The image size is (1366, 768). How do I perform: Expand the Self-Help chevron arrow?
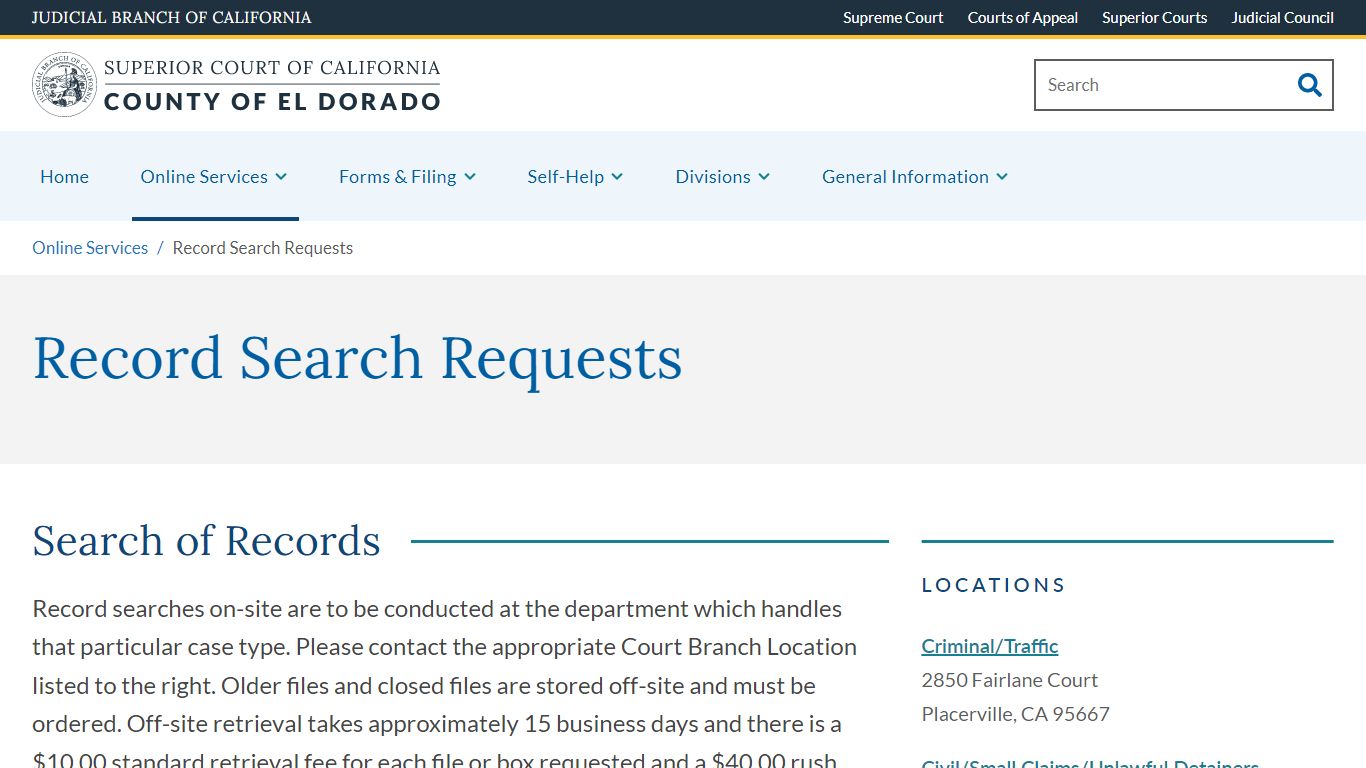point(617,177)
